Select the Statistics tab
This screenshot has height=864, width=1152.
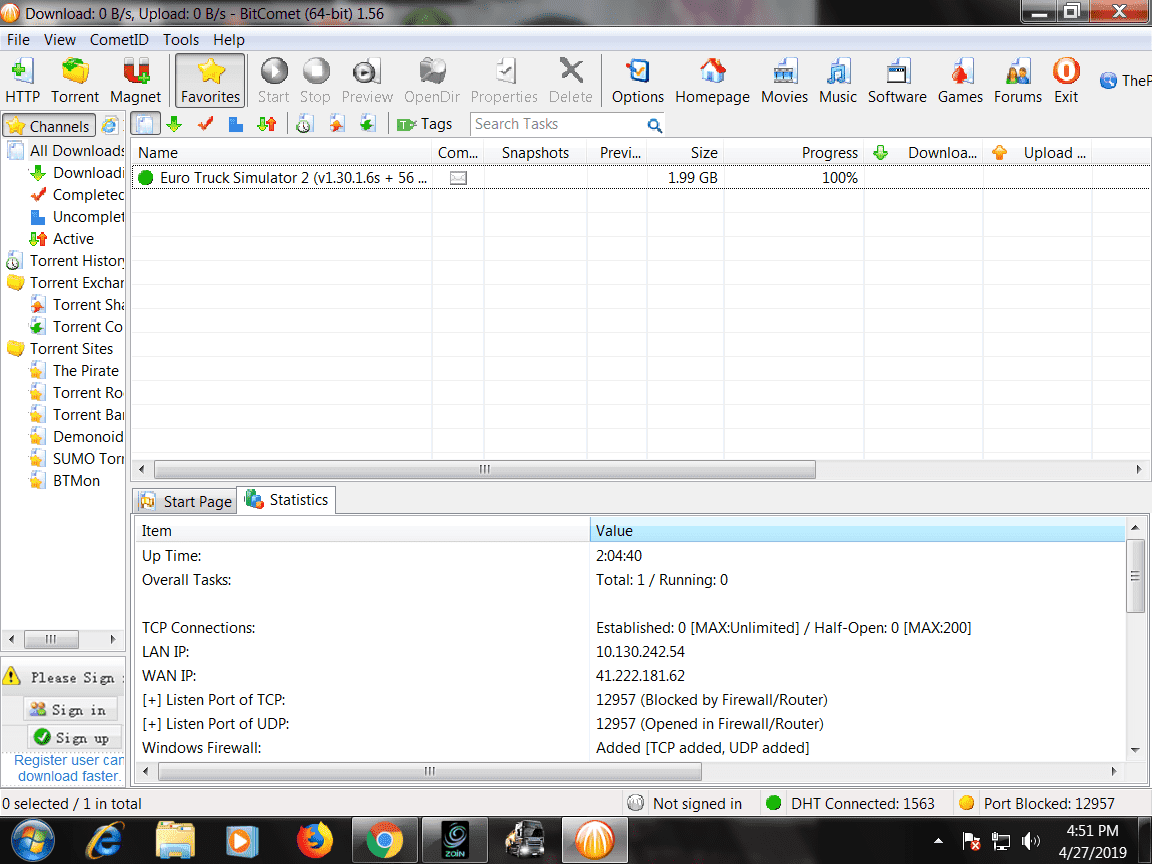pos(287,500)
